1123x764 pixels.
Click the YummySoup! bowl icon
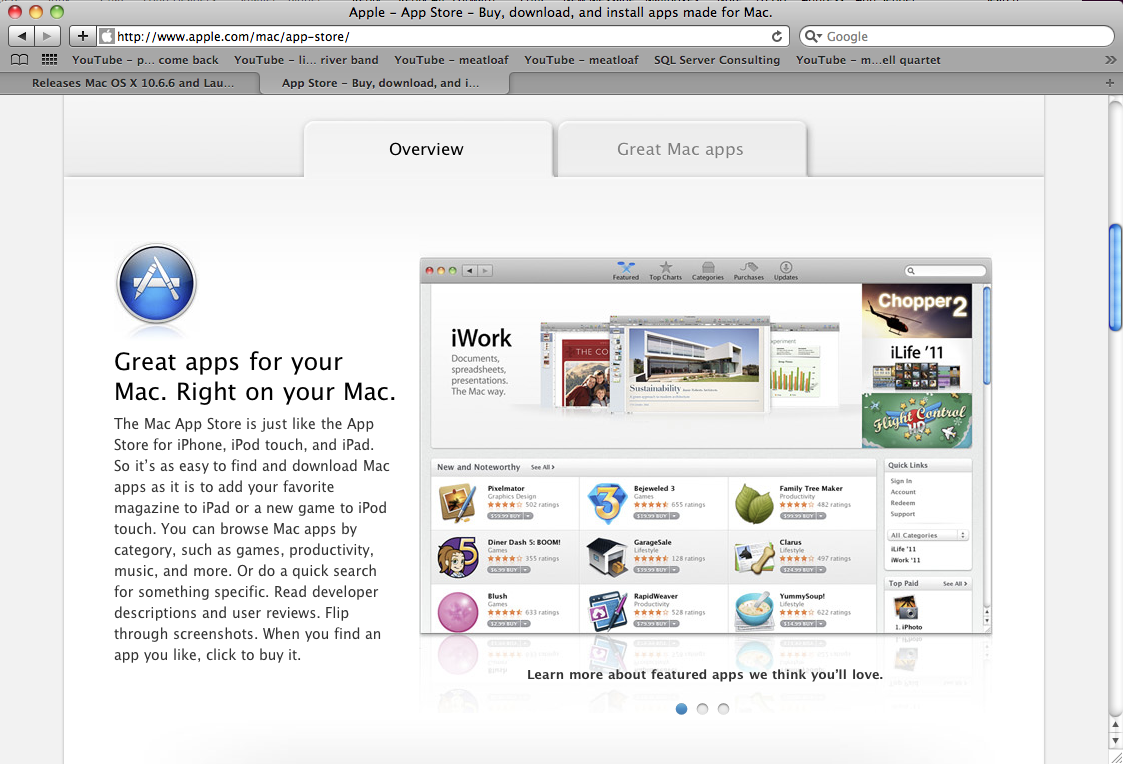754,610
